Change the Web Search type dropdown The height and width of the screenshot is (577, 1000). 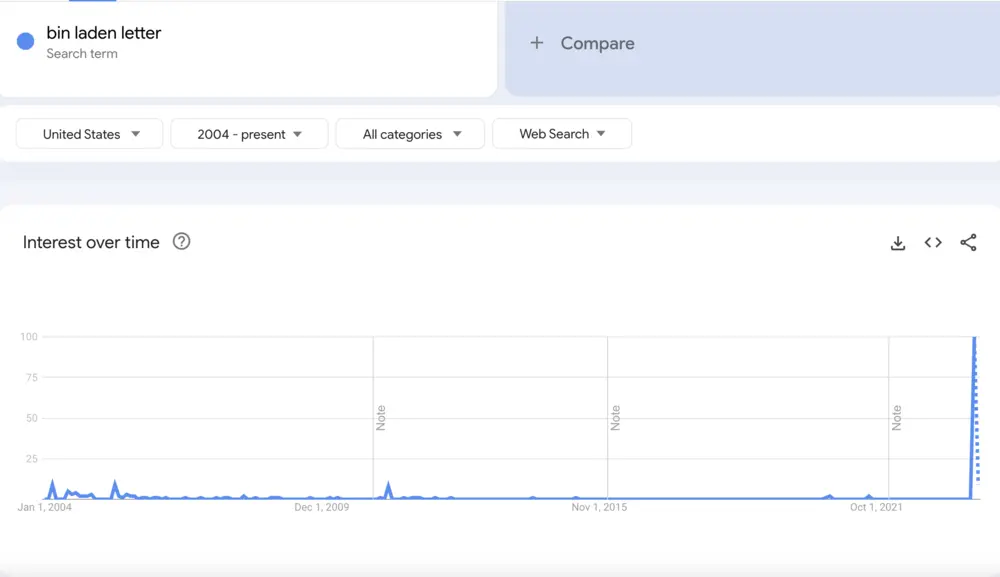(x=561, y=134)
